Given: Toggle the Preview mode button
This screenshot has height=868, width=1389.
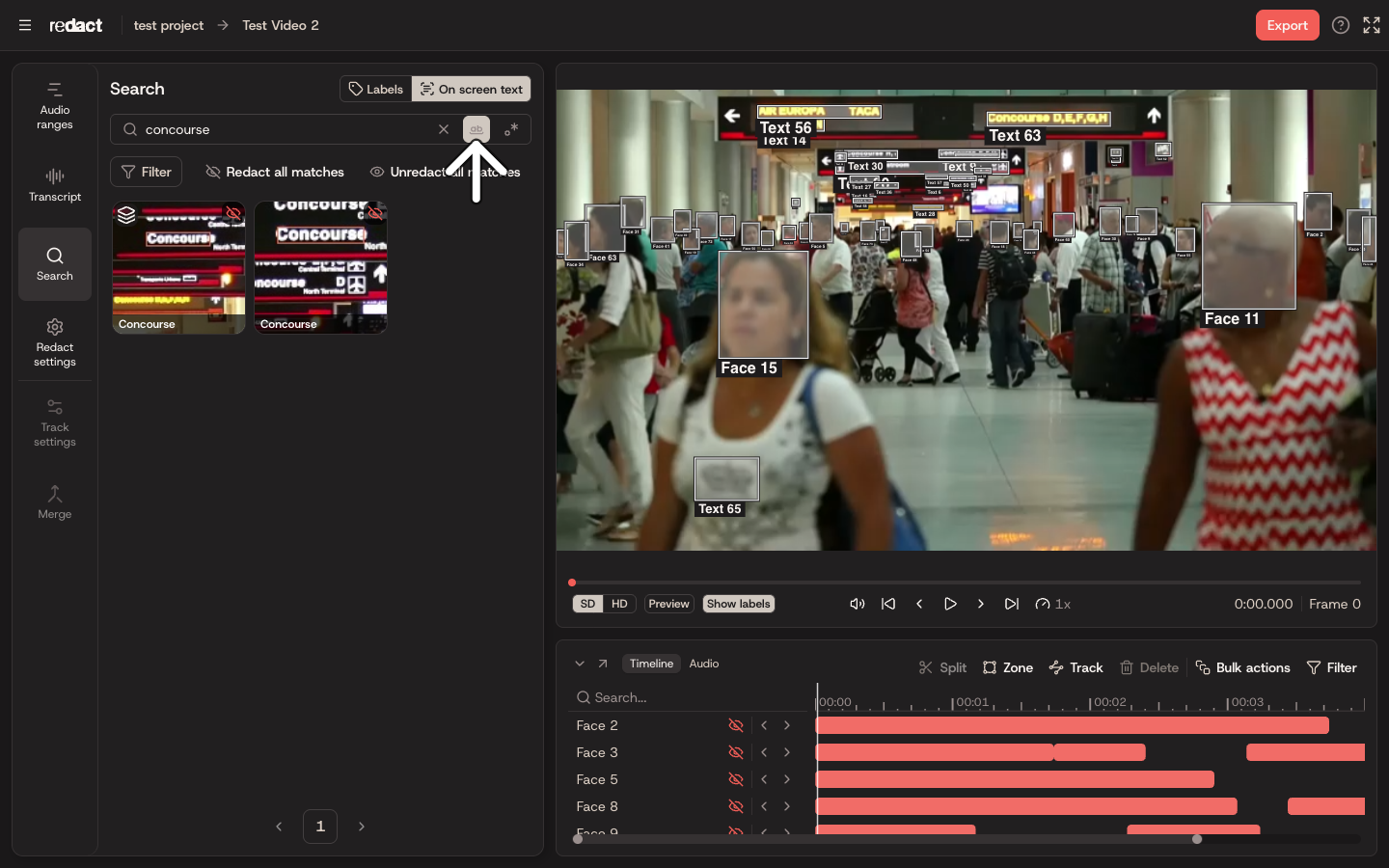Looking at the screenshot, I should (x=668, y=604).
